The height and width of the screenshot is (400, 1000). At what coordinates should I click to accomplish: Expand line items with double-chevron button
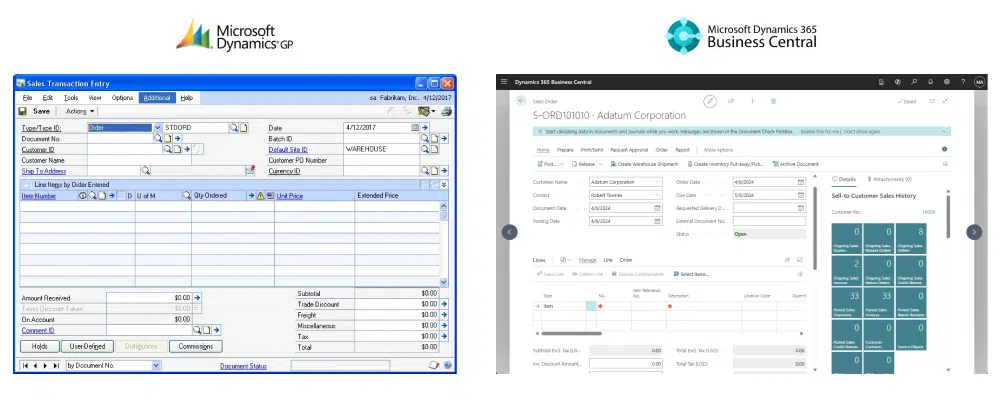444,184
